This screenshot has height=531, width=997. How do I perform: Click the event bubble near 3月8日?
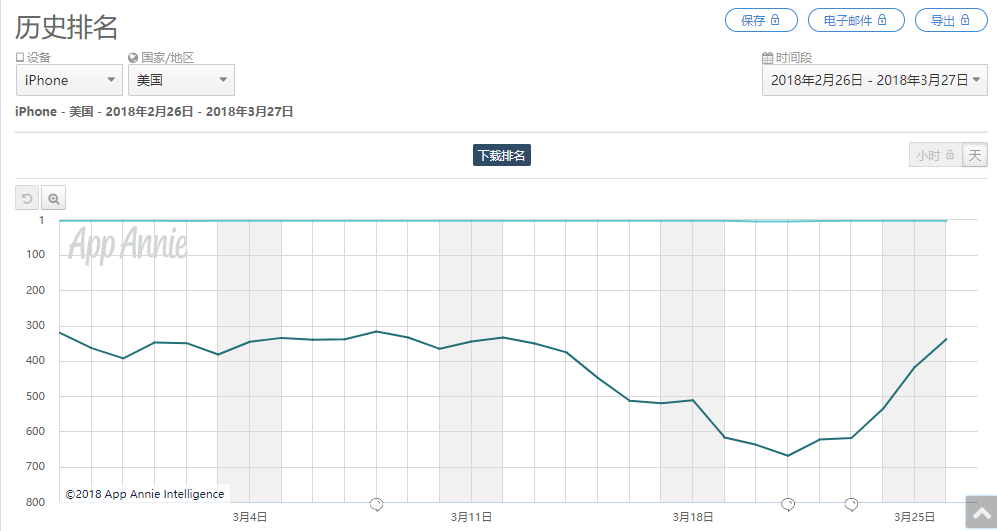point(376,505)
